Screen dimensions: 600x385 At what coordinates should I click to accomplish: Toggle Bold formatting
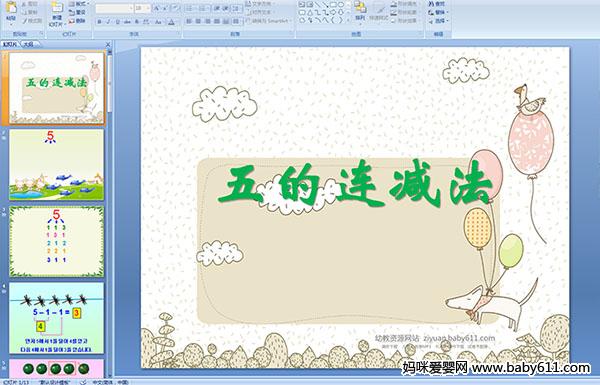tap(99, 22)
